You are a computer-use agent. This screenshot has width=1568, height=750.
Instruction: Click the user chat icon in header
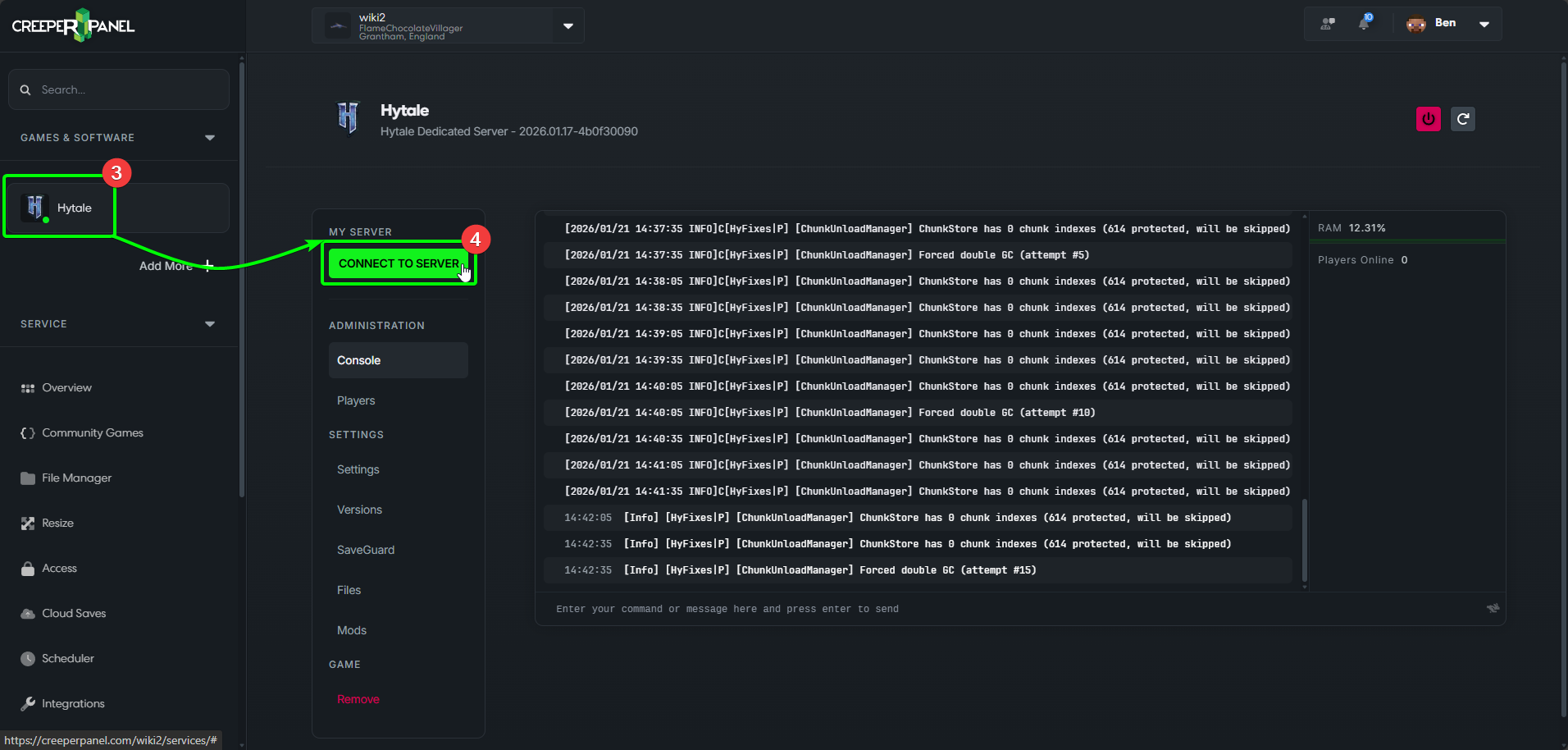1328,23
